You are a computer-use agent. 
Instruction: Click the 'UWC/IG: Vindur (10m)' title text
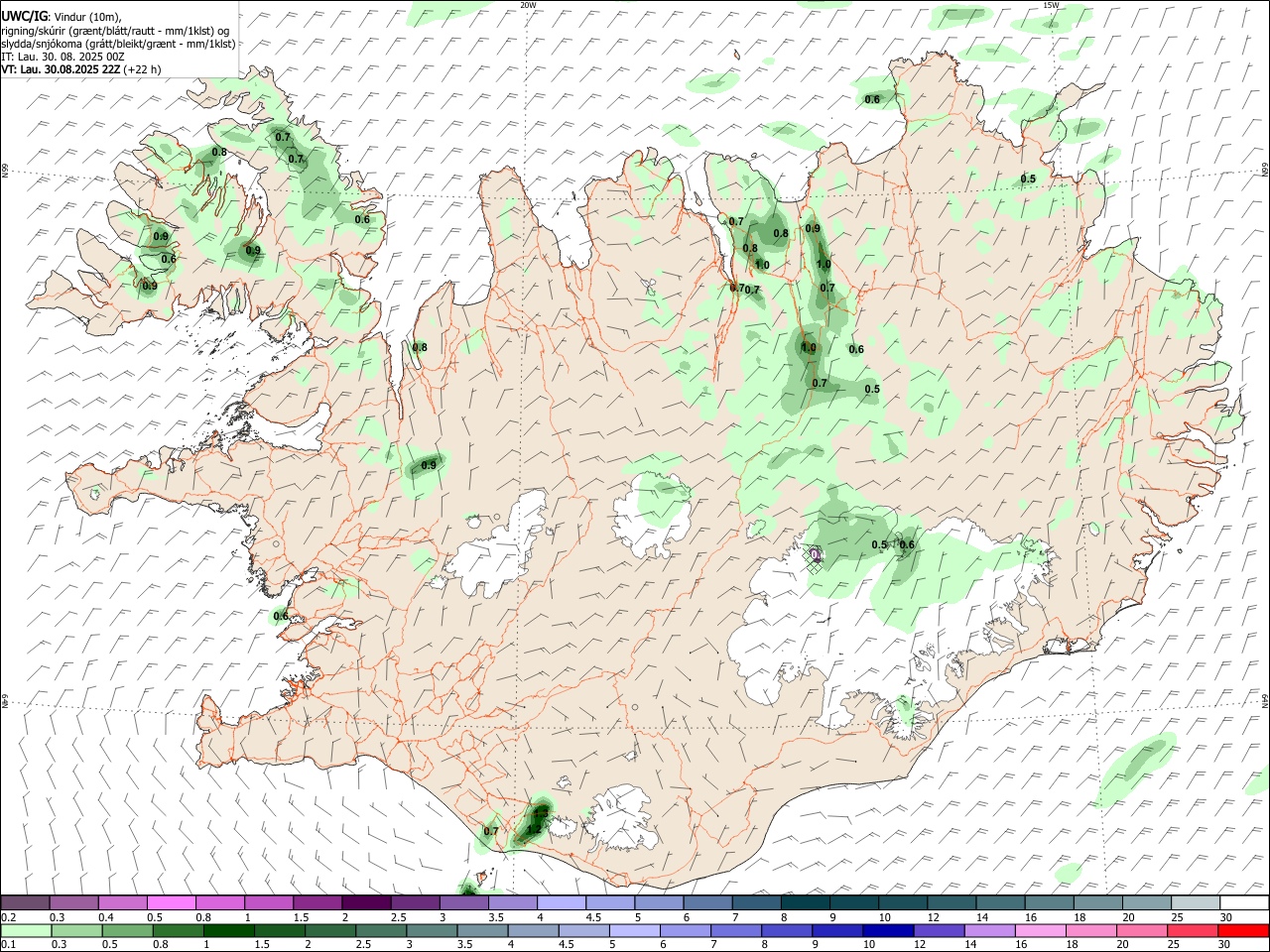click(61, 16)
